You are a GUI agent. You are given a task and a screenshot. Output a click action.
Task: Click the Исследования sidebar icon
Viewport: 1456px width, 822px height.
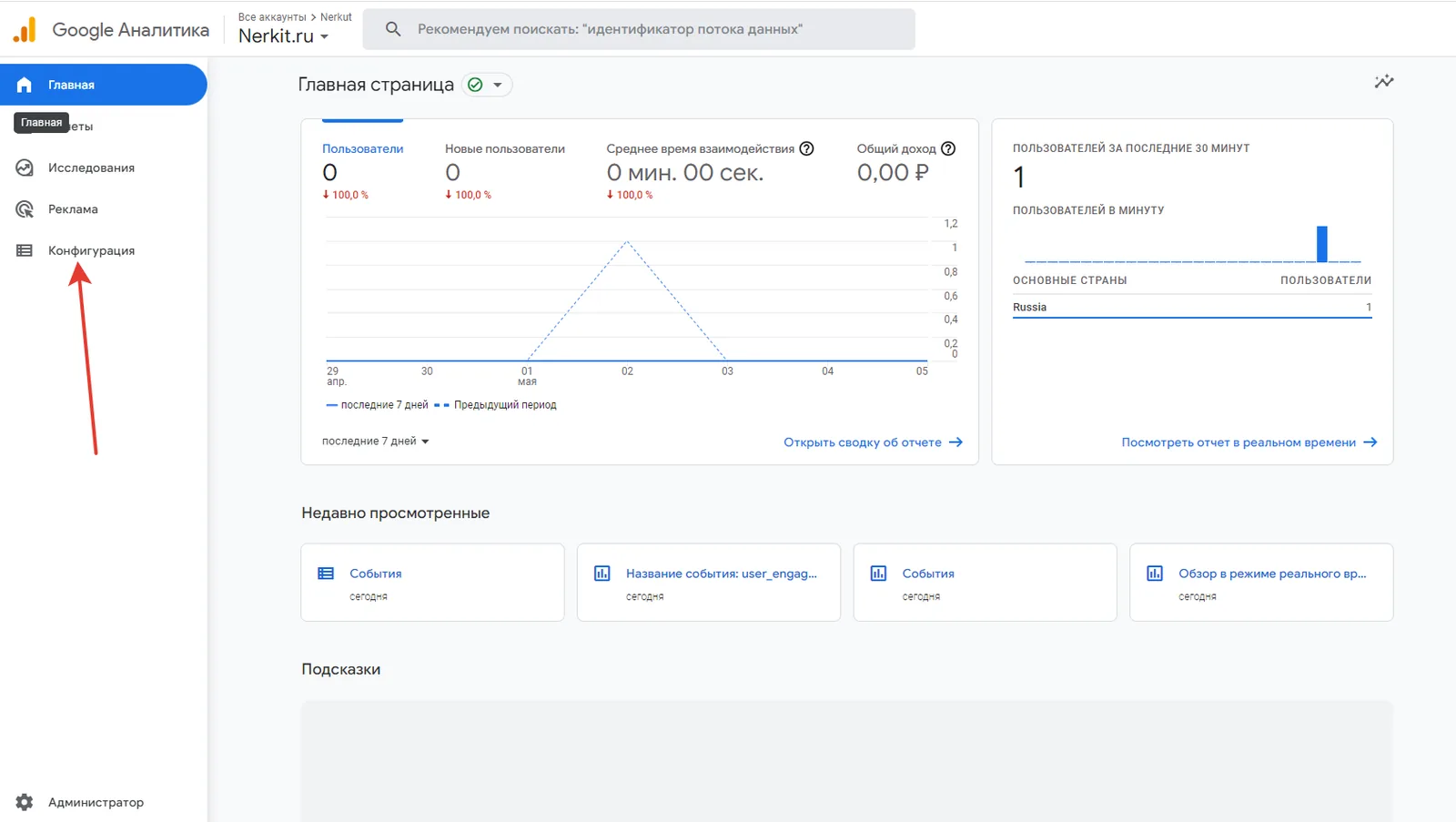[x=25, y=167]
